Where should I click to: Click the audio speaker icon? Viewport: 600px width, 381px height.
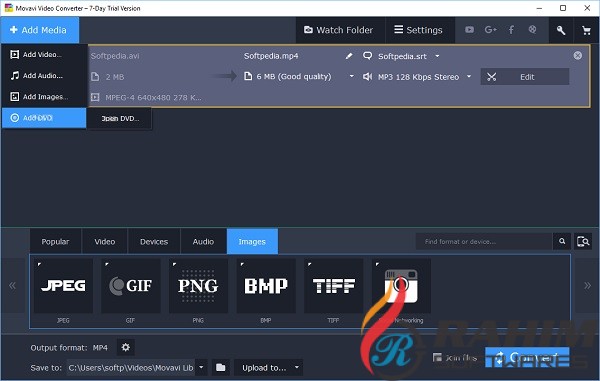click(367, 77)
